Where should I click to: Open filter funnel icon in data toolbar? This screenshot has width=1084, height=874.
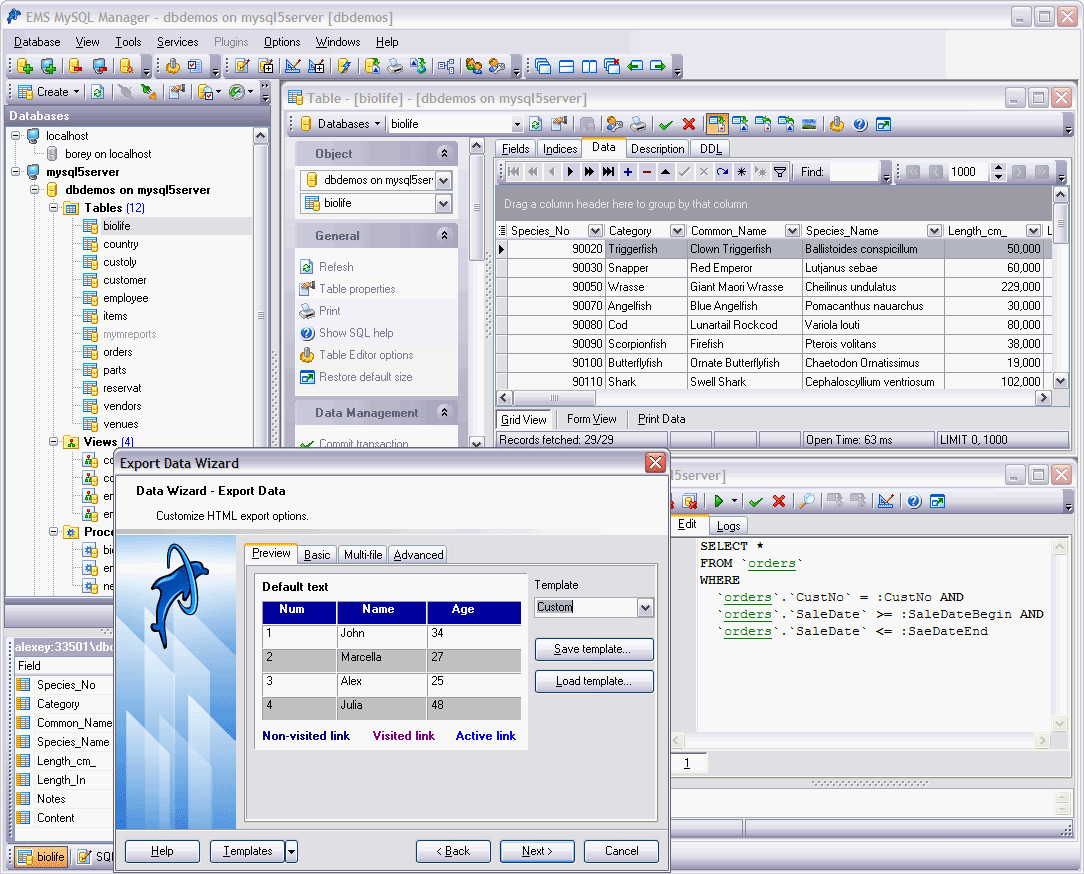(x=780, y=171)
